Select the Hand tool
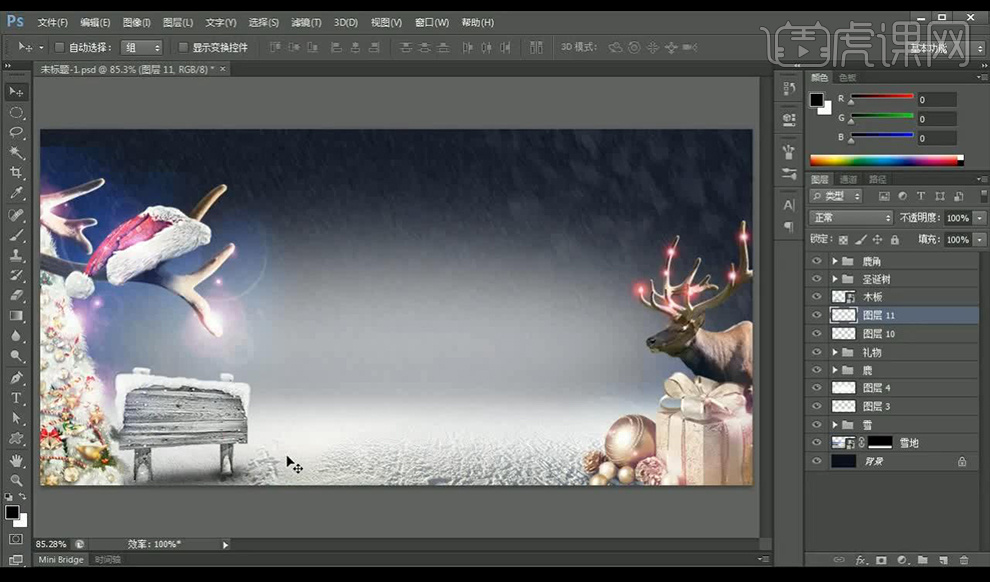Viewport: 990px width, 582px height. (x=16, y=460)
